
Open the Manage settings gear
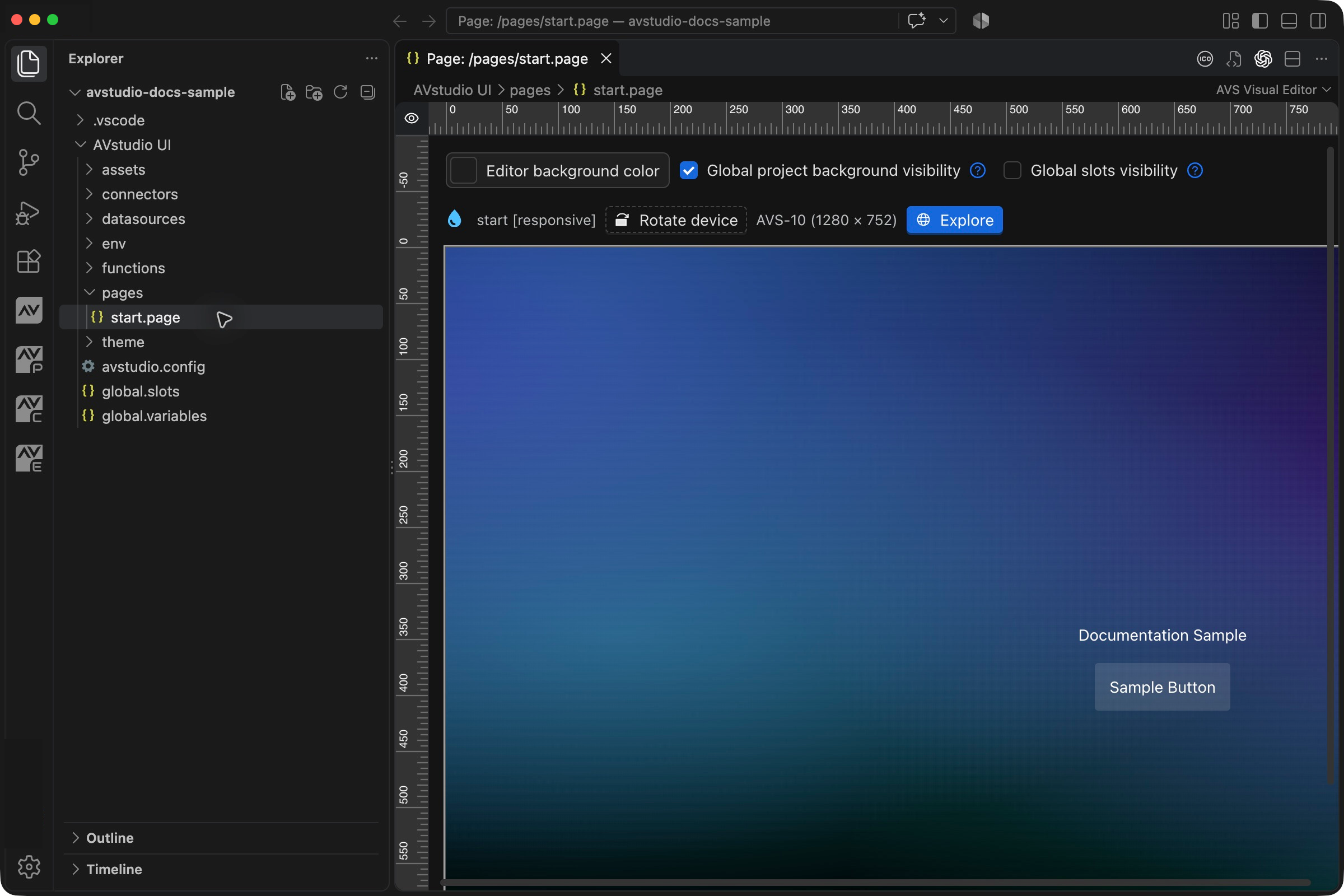(x=29, y=867)
